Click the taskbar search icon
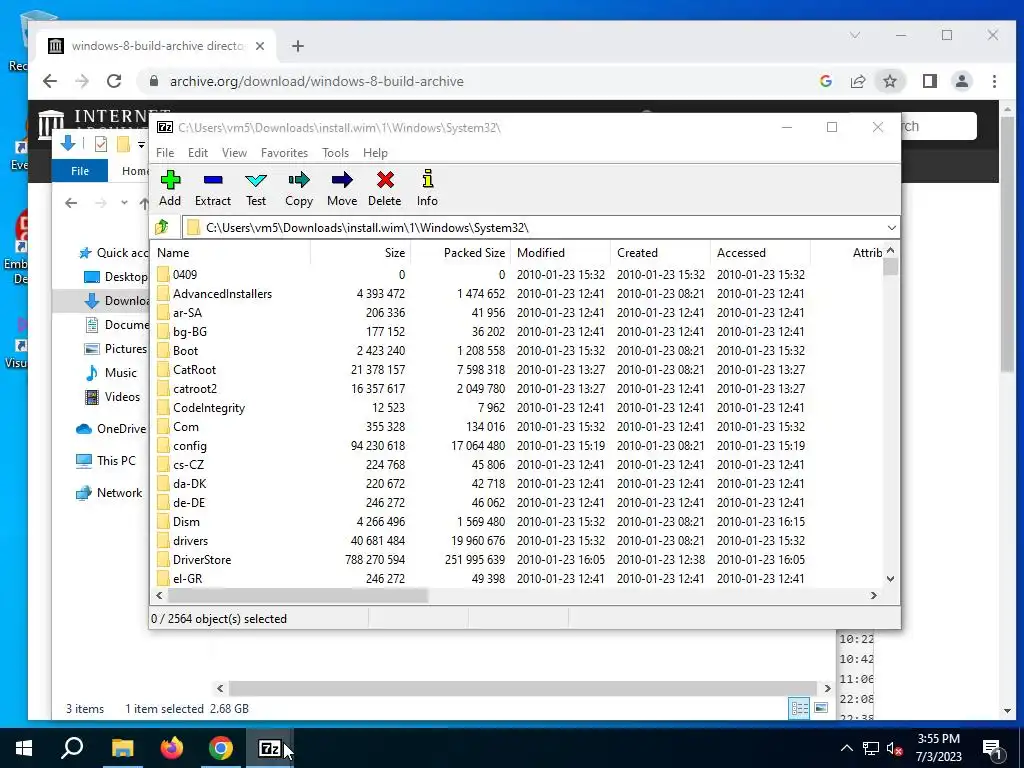The width and height of the screenshot is (1024, 768). click(72, 748)
